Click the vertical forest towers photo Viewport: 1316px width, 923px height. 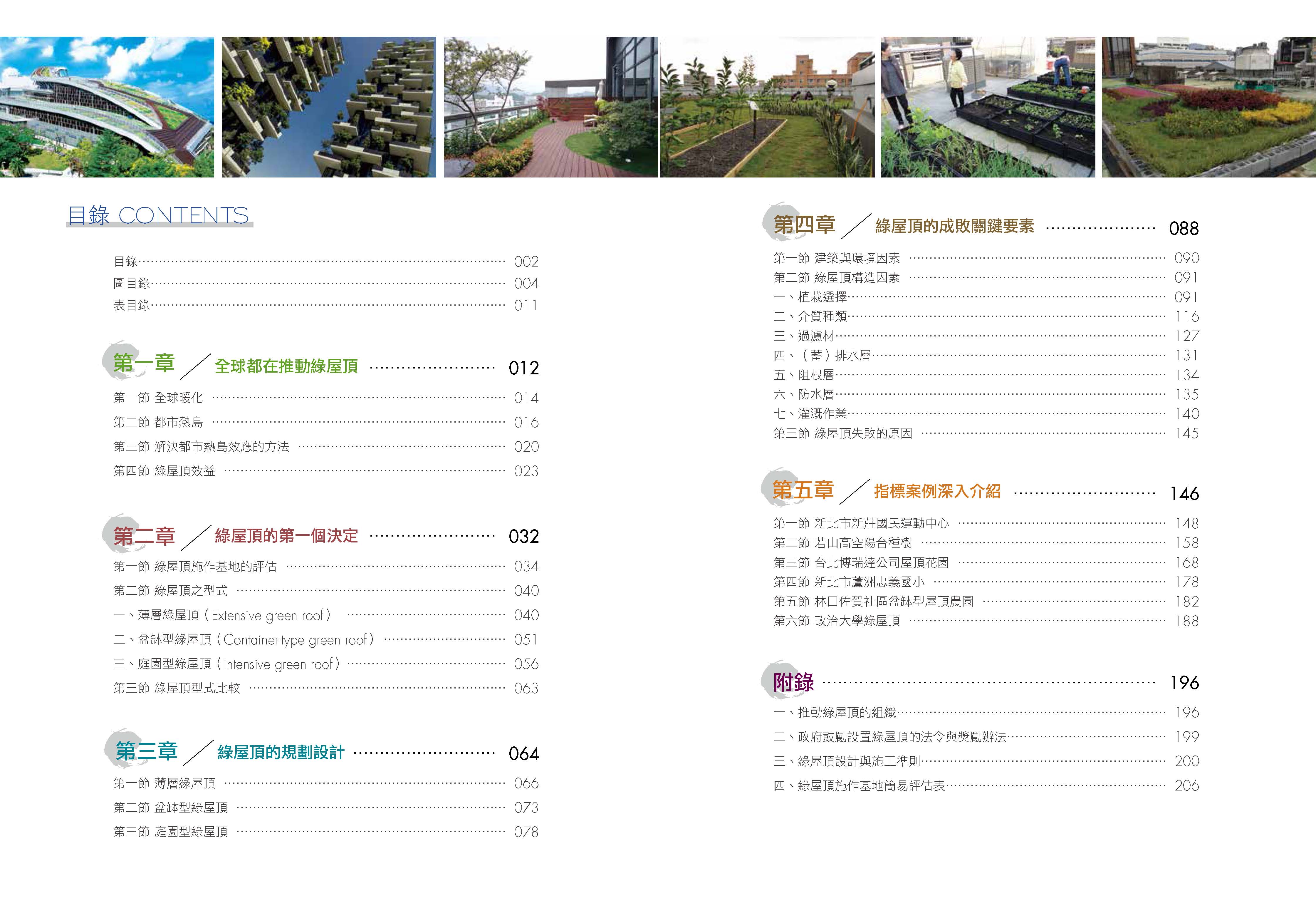pos(329,107)
